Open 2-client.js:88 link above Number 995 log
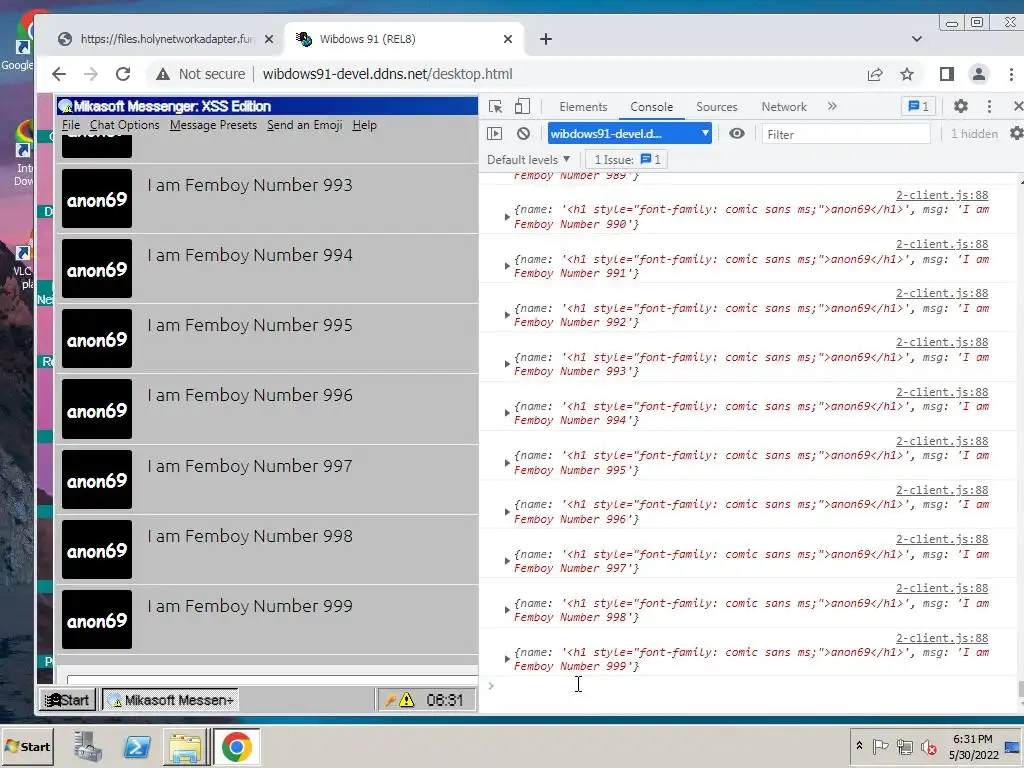The height and width of the screenshot is (768, 1024). 942,441
